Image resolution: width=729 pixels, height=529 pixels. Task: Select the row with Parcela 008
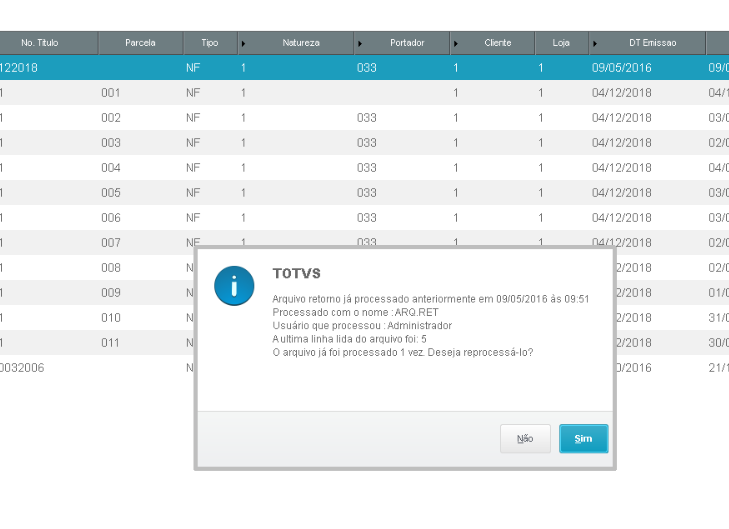click(x=97, y=268)
